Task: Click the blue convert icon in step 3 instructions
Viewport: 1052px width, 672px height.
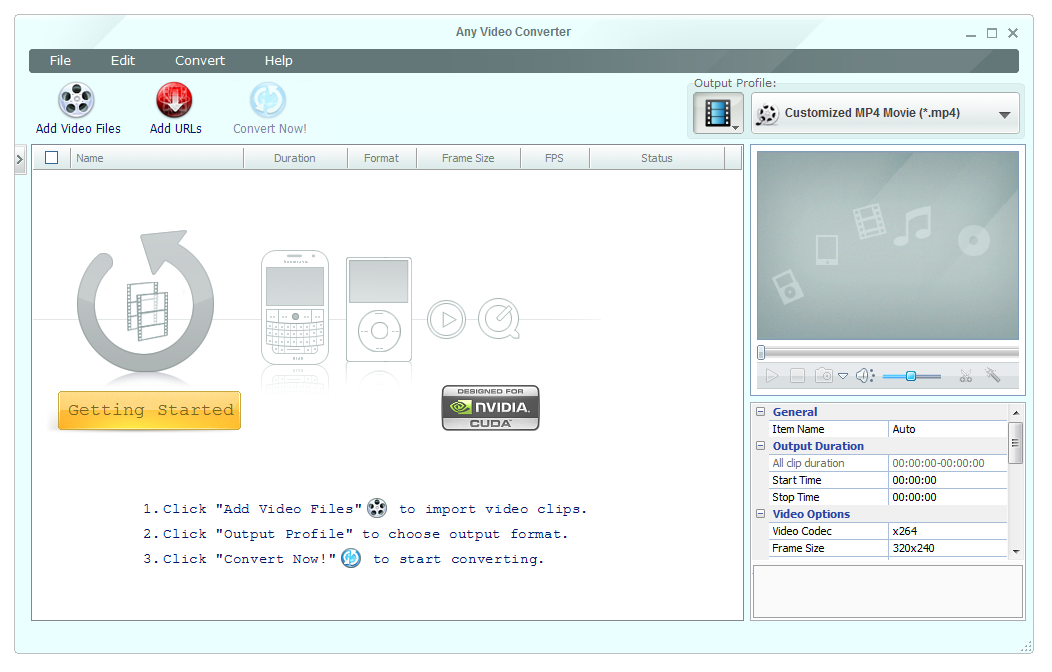Action: click(351, 558)
